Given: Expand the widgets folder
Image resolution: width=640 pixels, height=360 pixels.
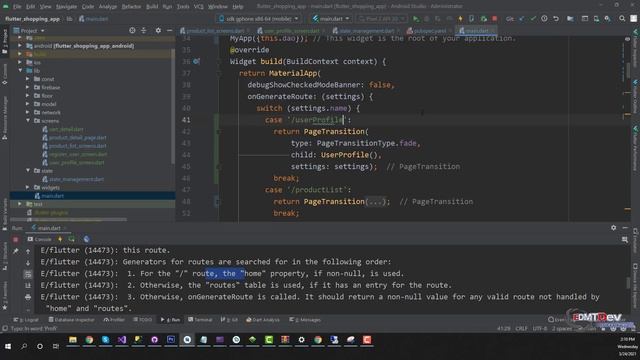Looking at the screenshot, I should pos(28,187).
